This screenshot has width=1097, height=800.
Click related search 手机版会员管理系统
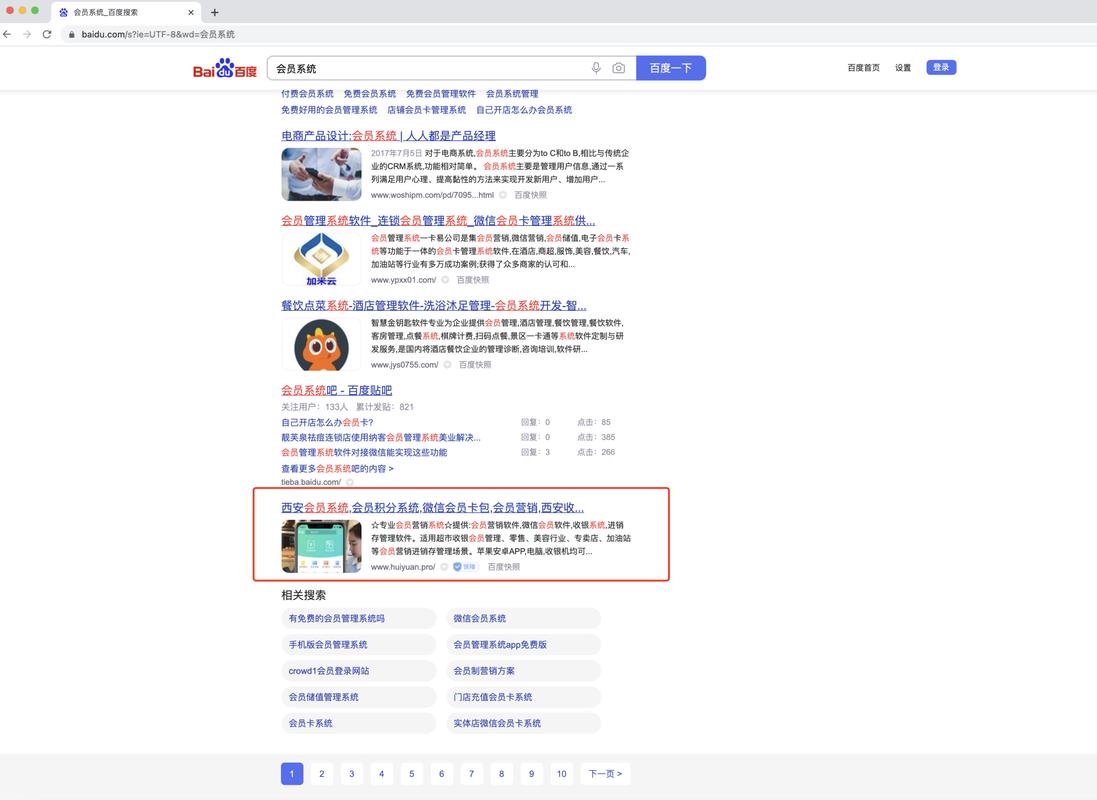click(x=358, y=645)
